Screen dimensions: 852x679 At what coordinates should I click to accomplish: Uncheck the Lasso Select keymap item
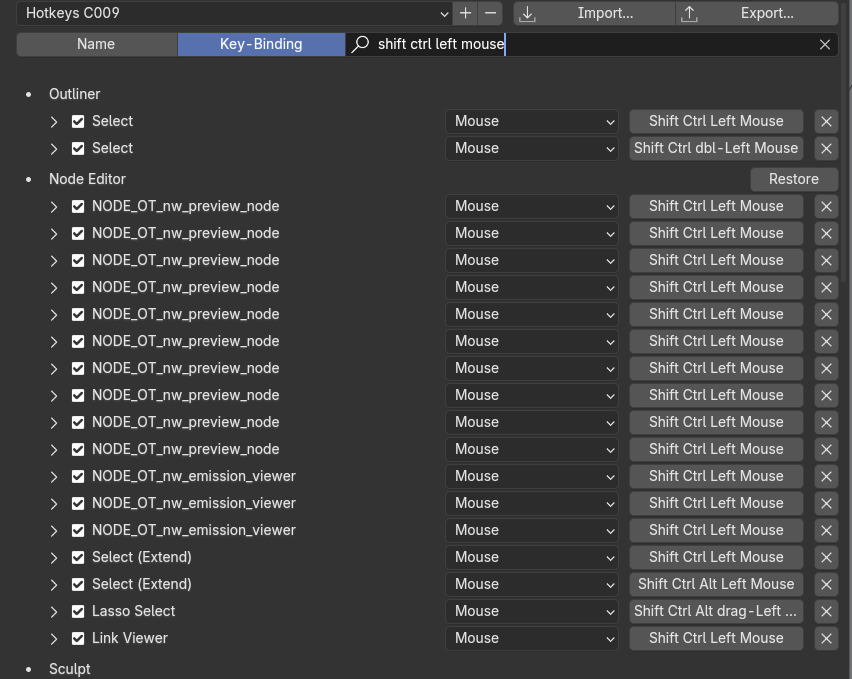[78, 611]
